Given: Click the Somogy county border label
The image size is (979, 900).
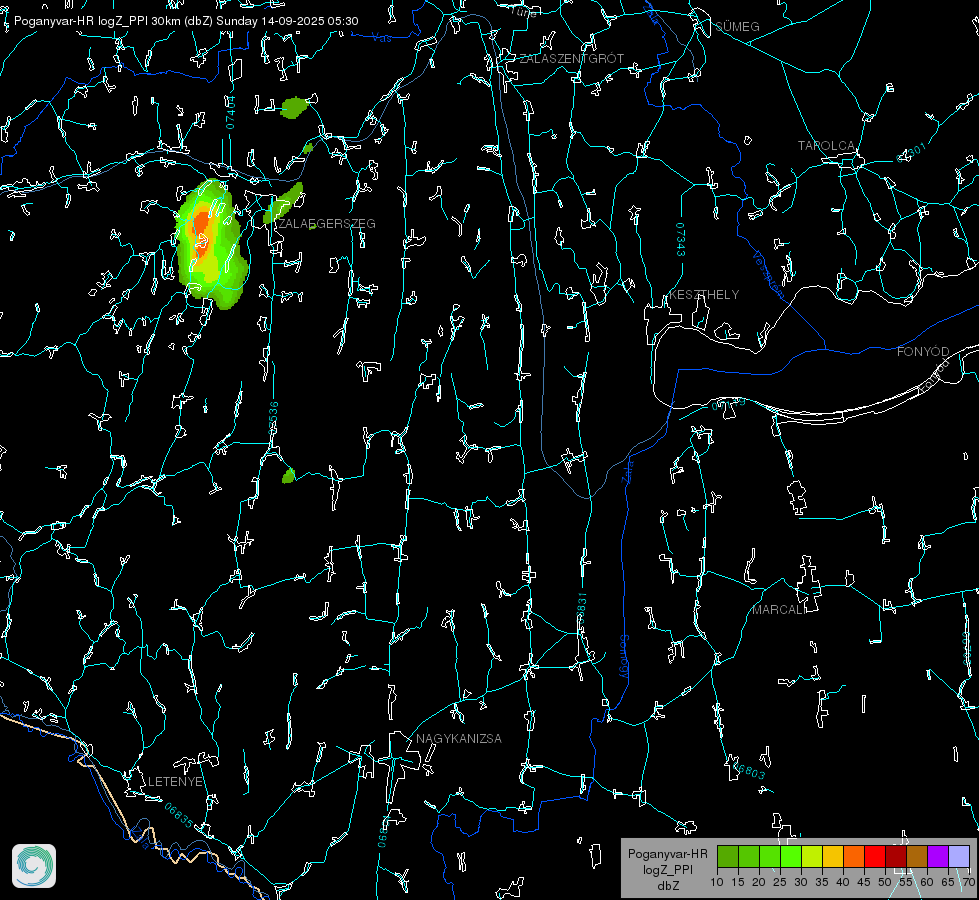Looking at the screenshot, I should 624,657.
